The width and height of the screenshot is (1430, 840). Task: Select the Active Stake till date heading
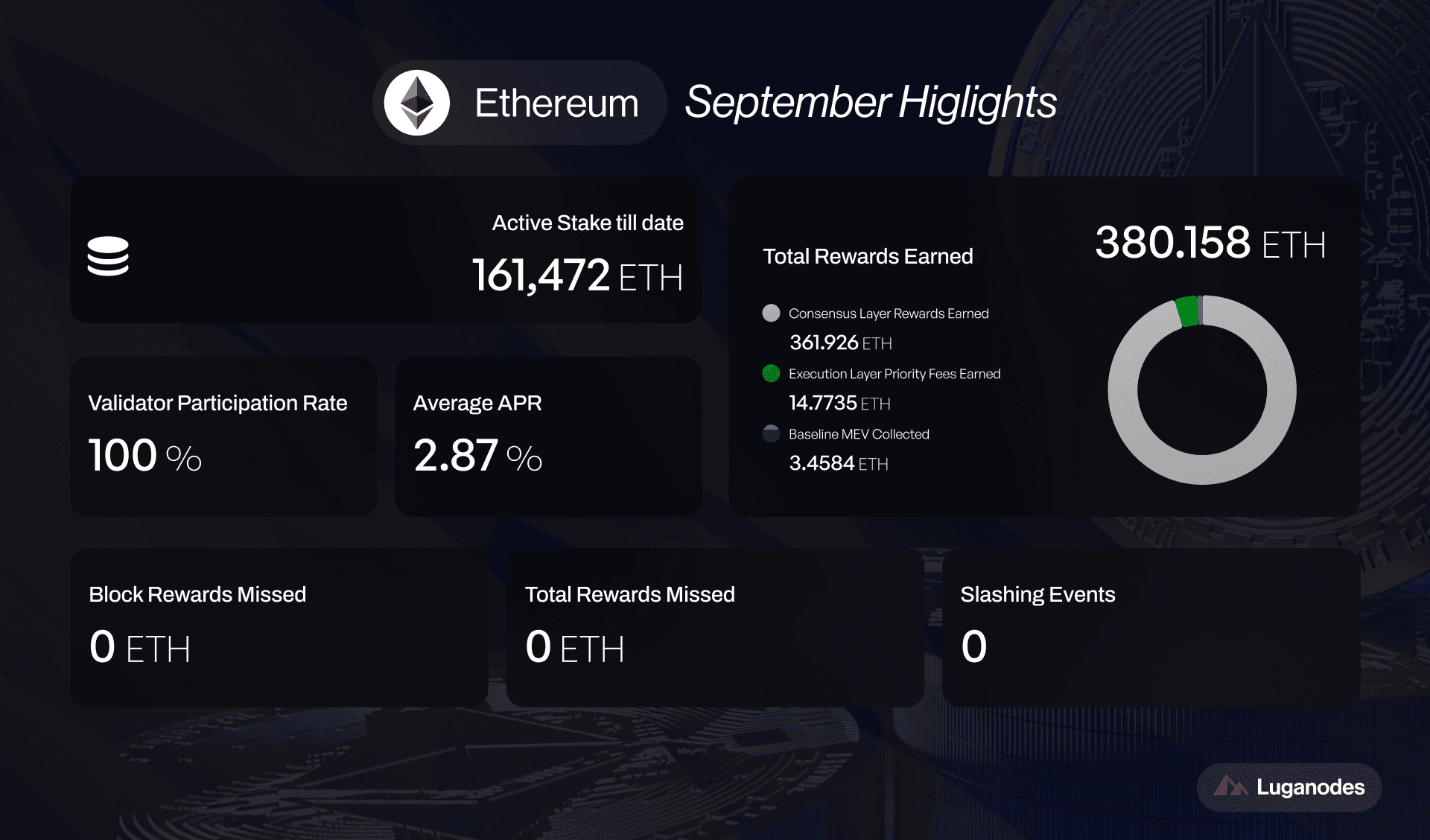(x=587, y=223)
